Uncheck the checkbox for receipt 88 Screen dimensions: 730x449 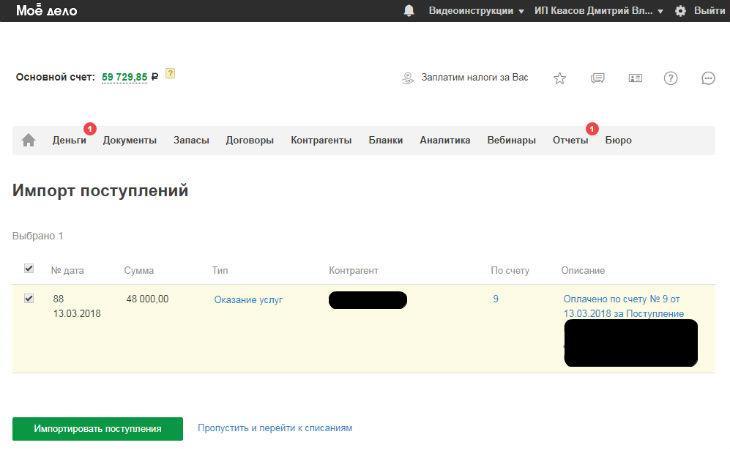pos(29,298)
